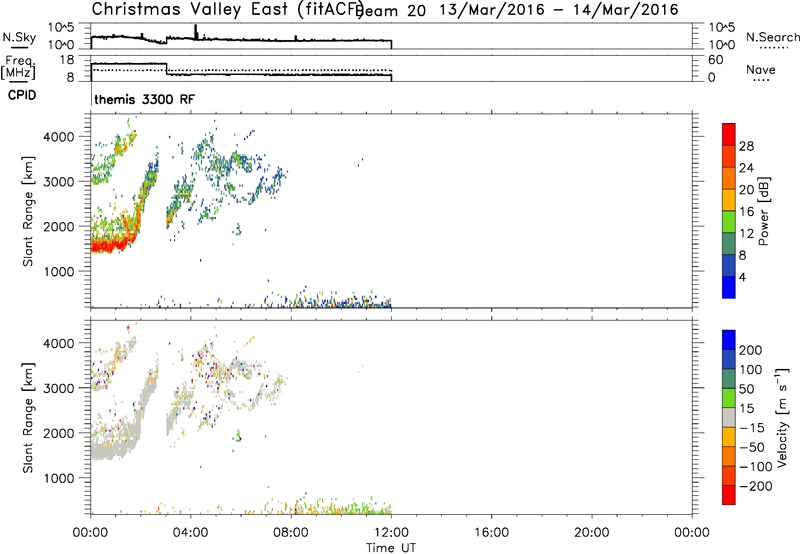Click the '28' value on Power colorbar
Image resolution: width=800 pixels, height=554 pixels.
(746, 146)
